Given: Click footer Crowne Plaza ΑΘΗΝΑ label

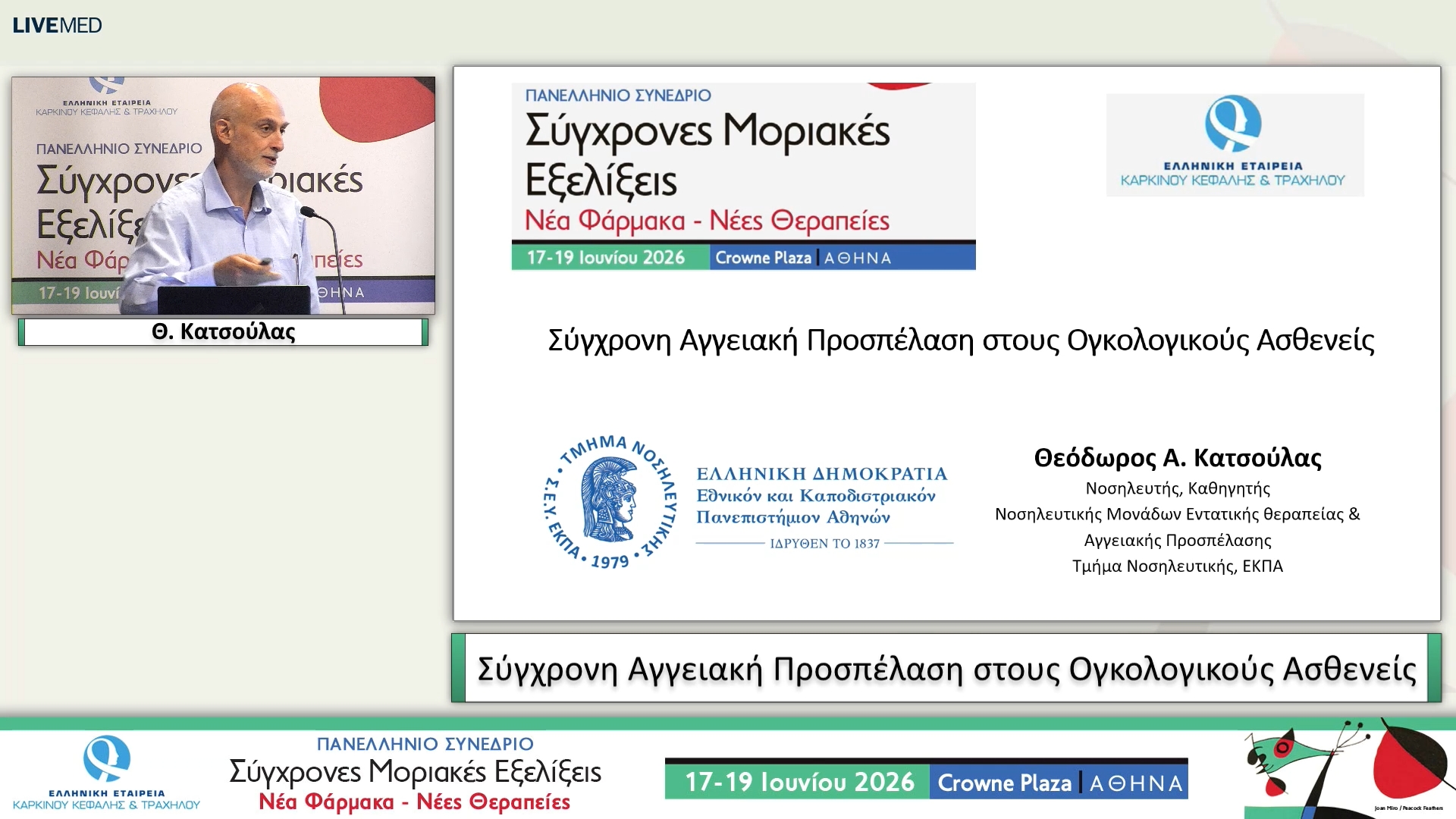Looking at the screenshot, I should coord(1059,783).
